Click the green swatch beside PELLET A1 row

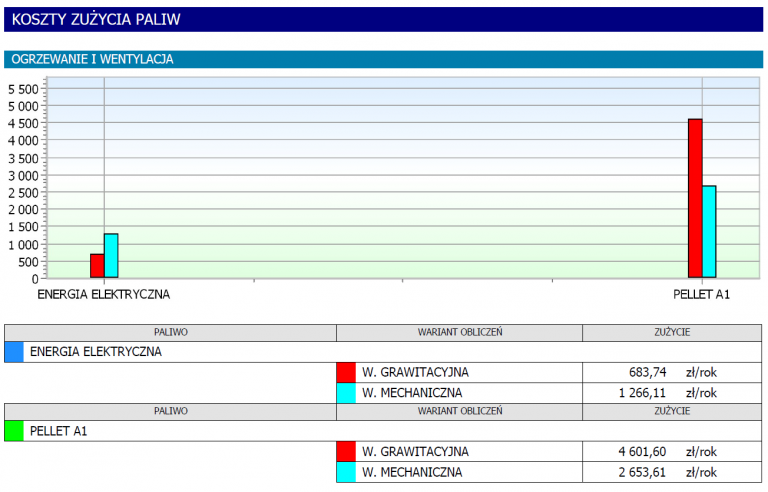pos(14,431)
